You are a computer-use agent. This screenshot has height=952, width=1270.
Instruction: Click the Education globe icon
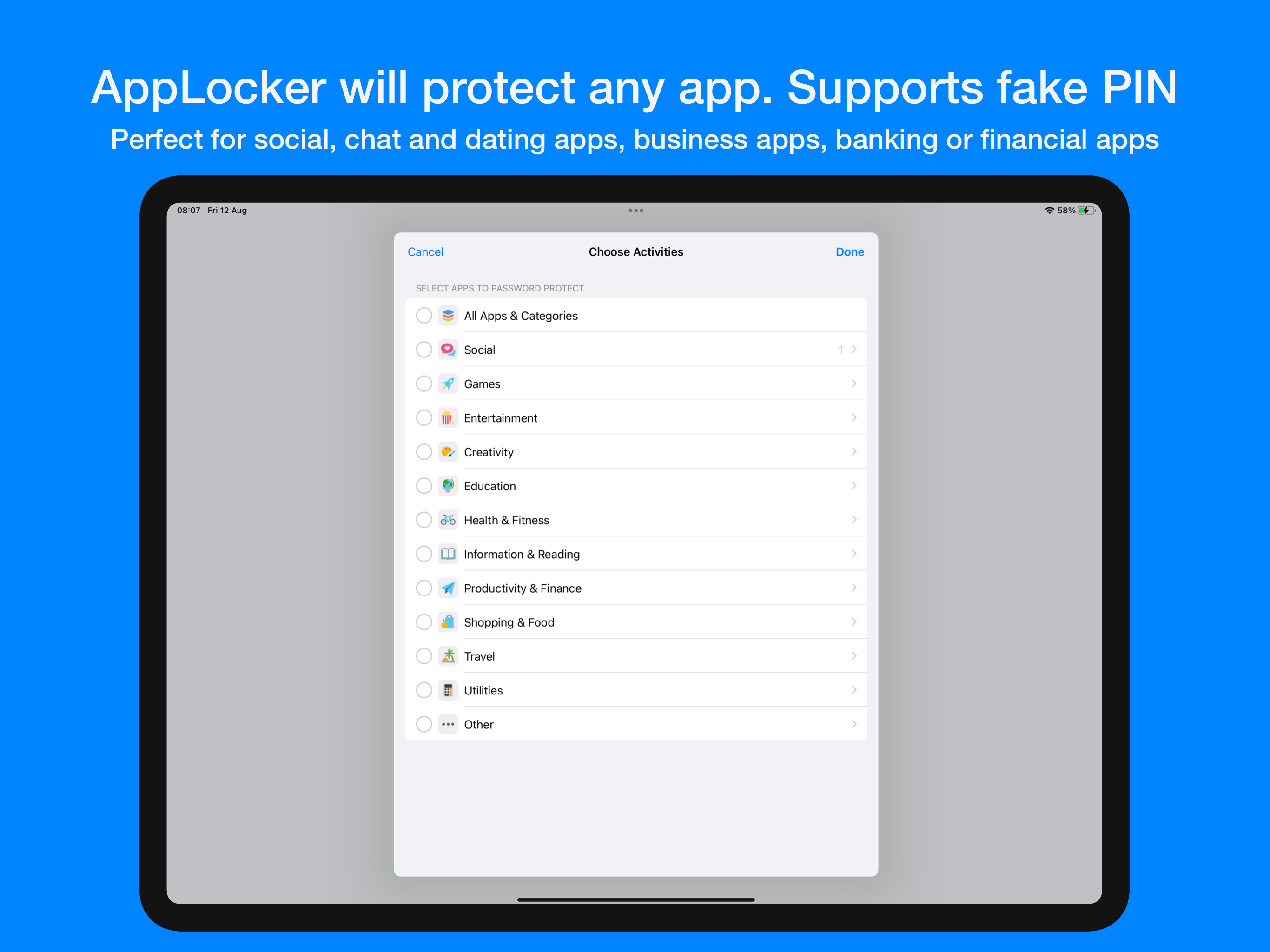click(x=448, y=486)
